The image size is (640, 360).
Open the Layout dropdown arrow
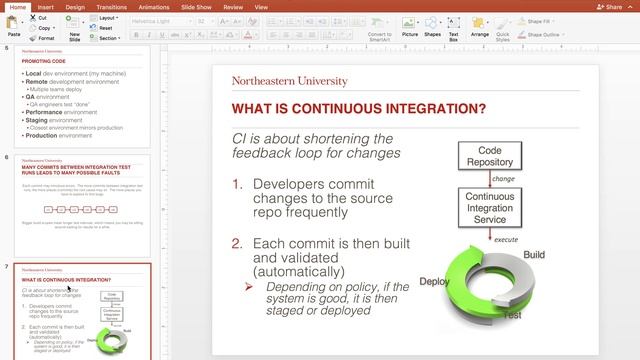pyautogui.click(x=117, y=18)
